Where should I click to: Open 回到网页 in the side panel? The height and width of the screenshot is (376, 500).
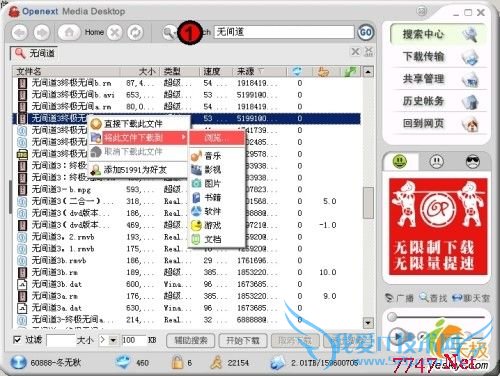pos(438,124)
